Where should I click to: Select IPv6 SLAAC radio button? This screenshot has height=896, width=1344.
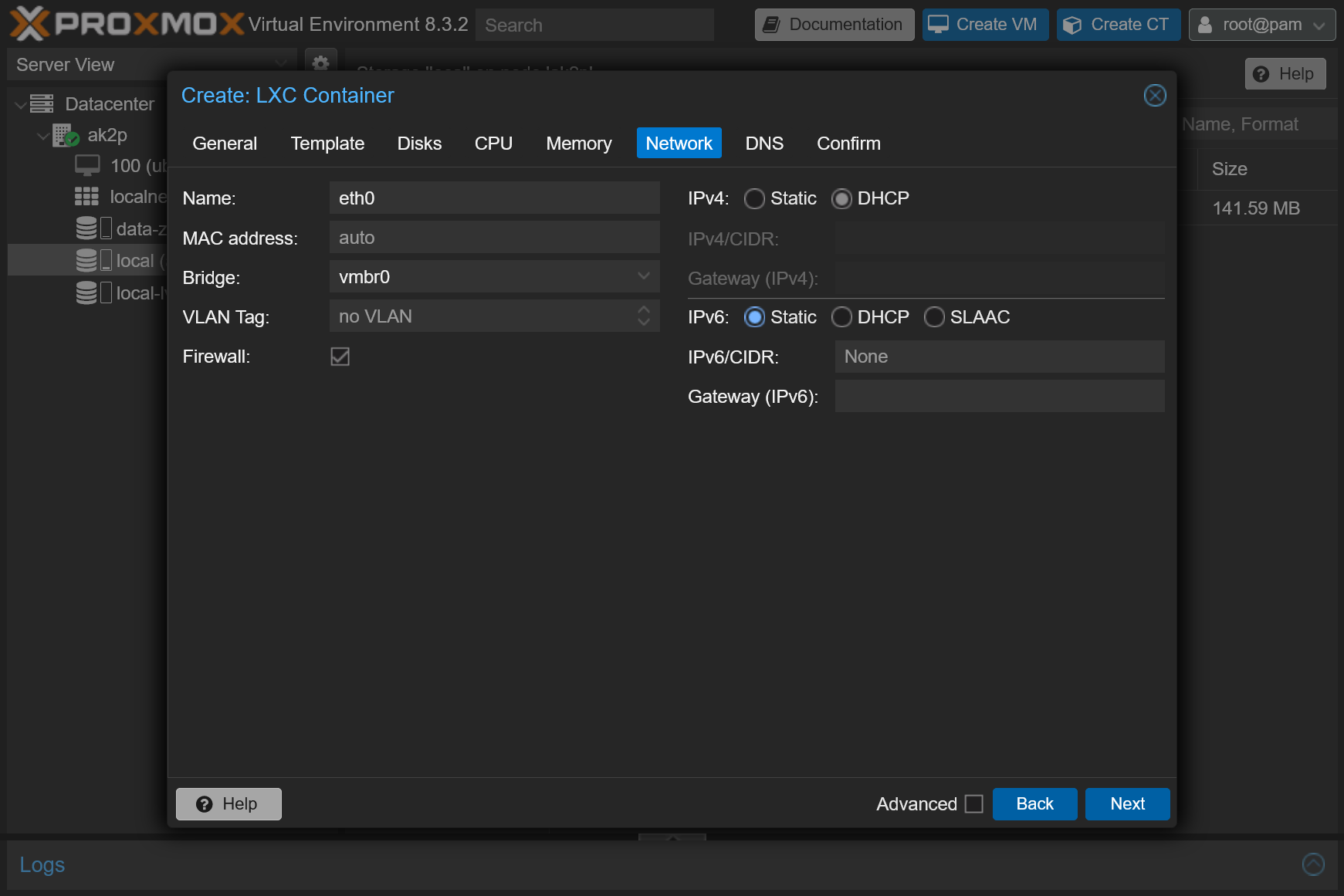pyautogui.click(x=934, y=317)
